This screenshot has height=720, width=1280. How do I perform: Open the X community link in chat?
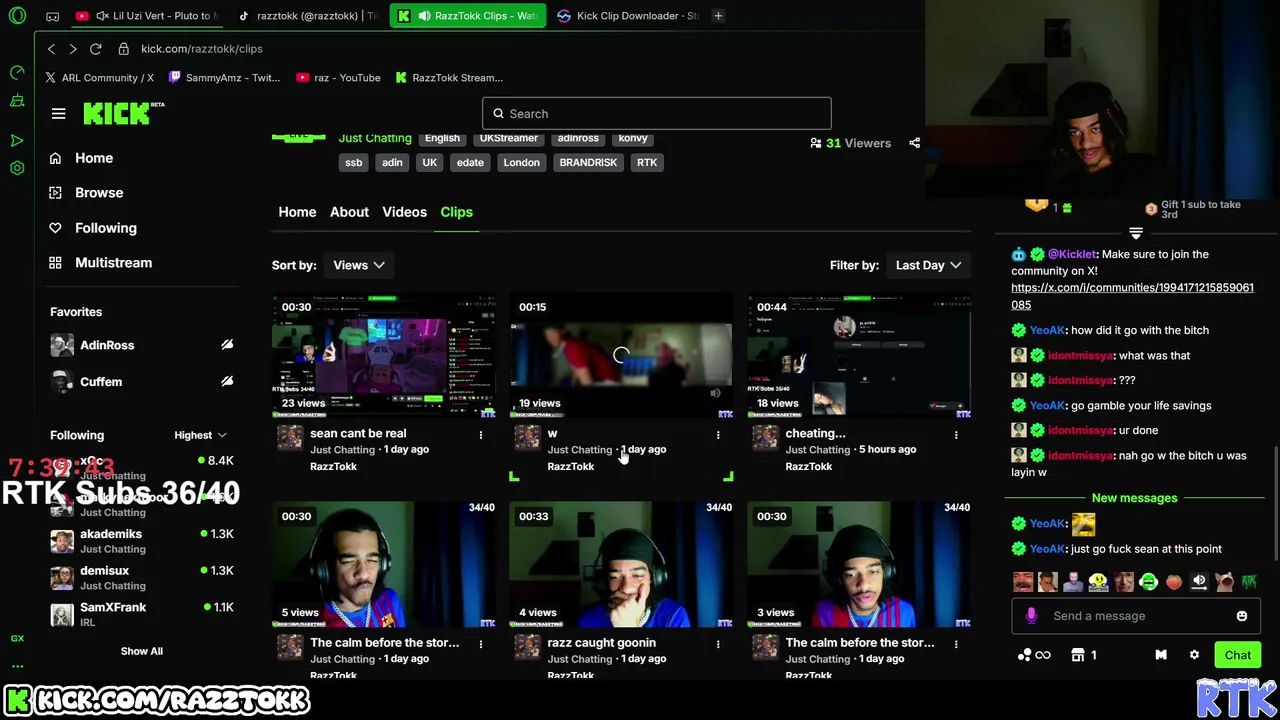click(1132, 296)
